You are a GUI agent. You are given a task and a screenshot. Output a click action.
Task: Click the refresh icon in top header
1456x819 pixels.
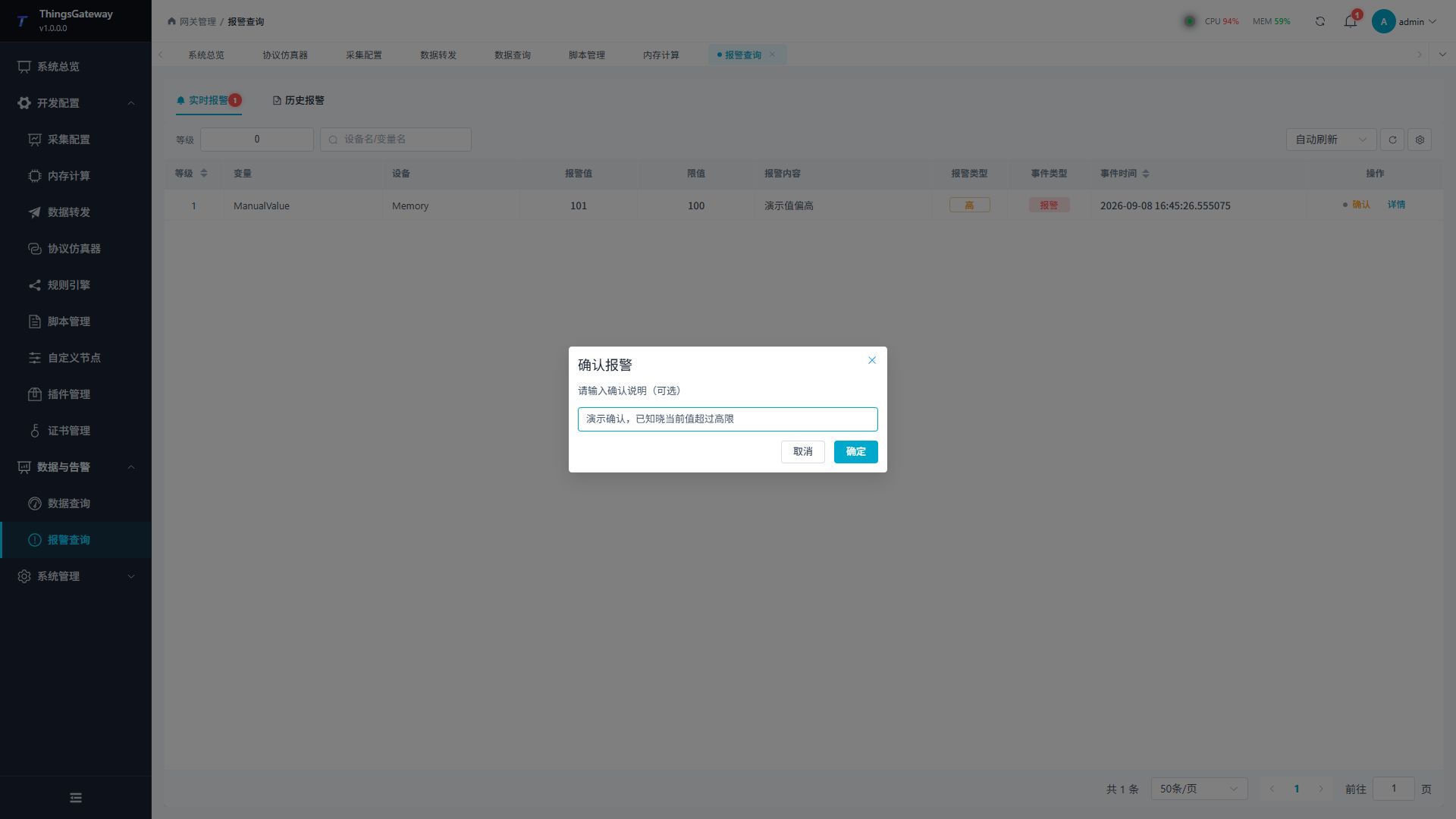(1320, 21)
